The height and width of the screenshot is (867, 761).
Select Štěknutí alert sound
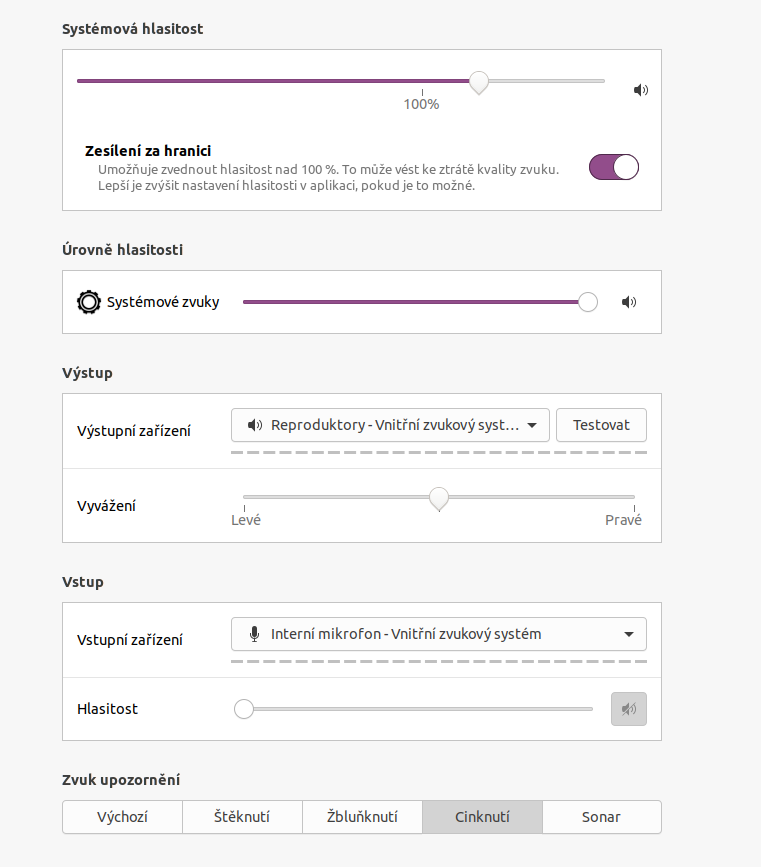242,817
